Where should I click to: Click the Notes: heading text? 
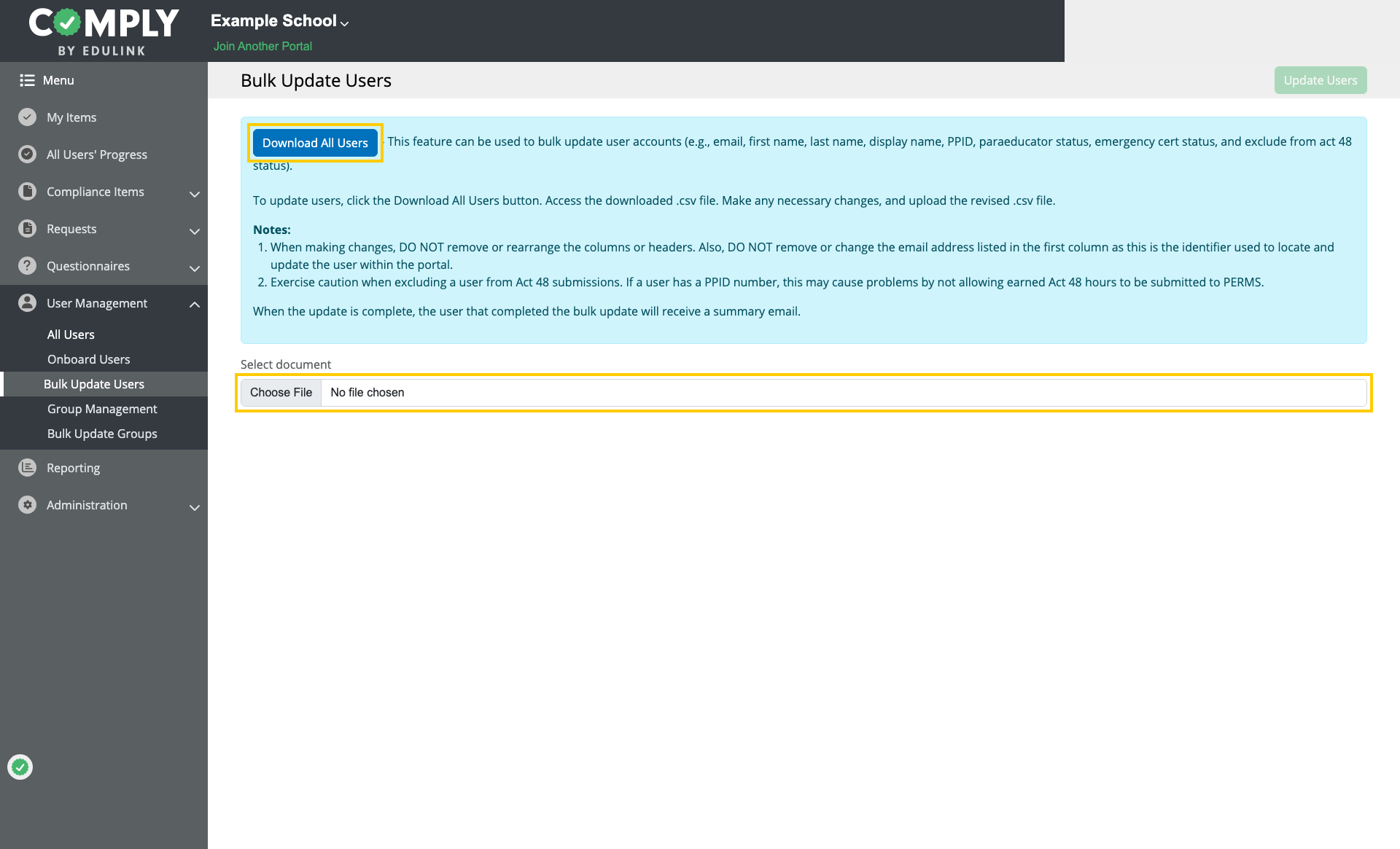tap(272, 230)
